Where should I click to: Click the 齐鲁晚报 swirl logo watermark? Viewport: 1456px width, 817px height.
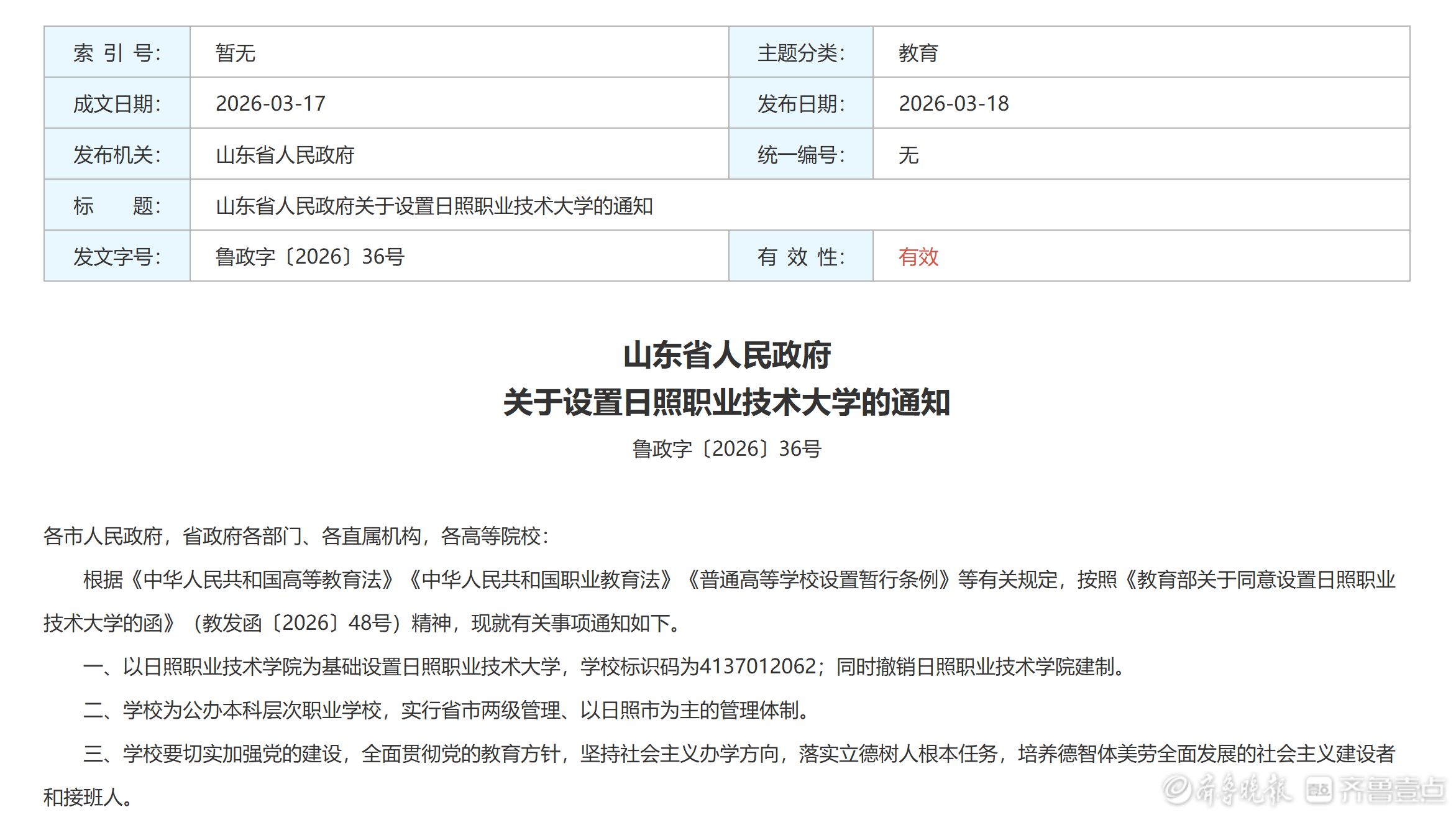pyautogui.click(x=1177, y=789)
